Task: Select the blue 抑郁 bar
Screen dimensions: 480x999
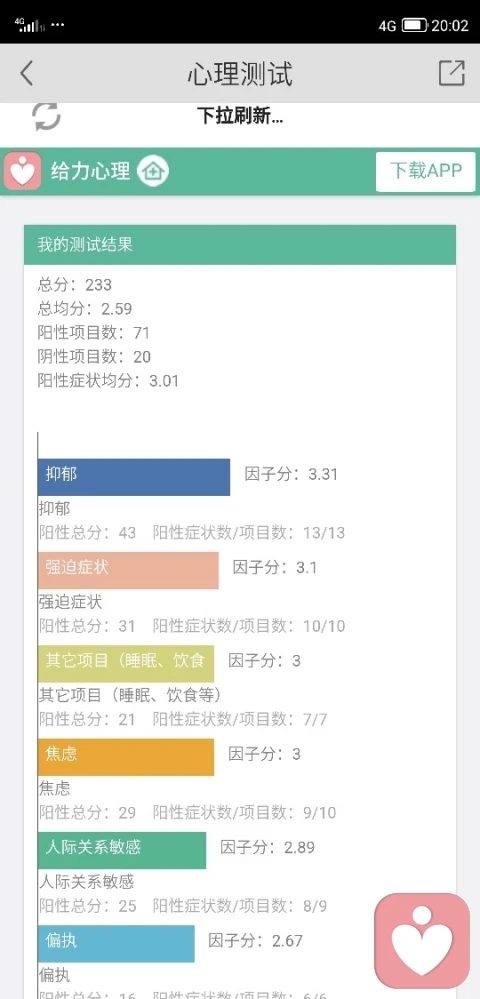Action: [134, 477]
